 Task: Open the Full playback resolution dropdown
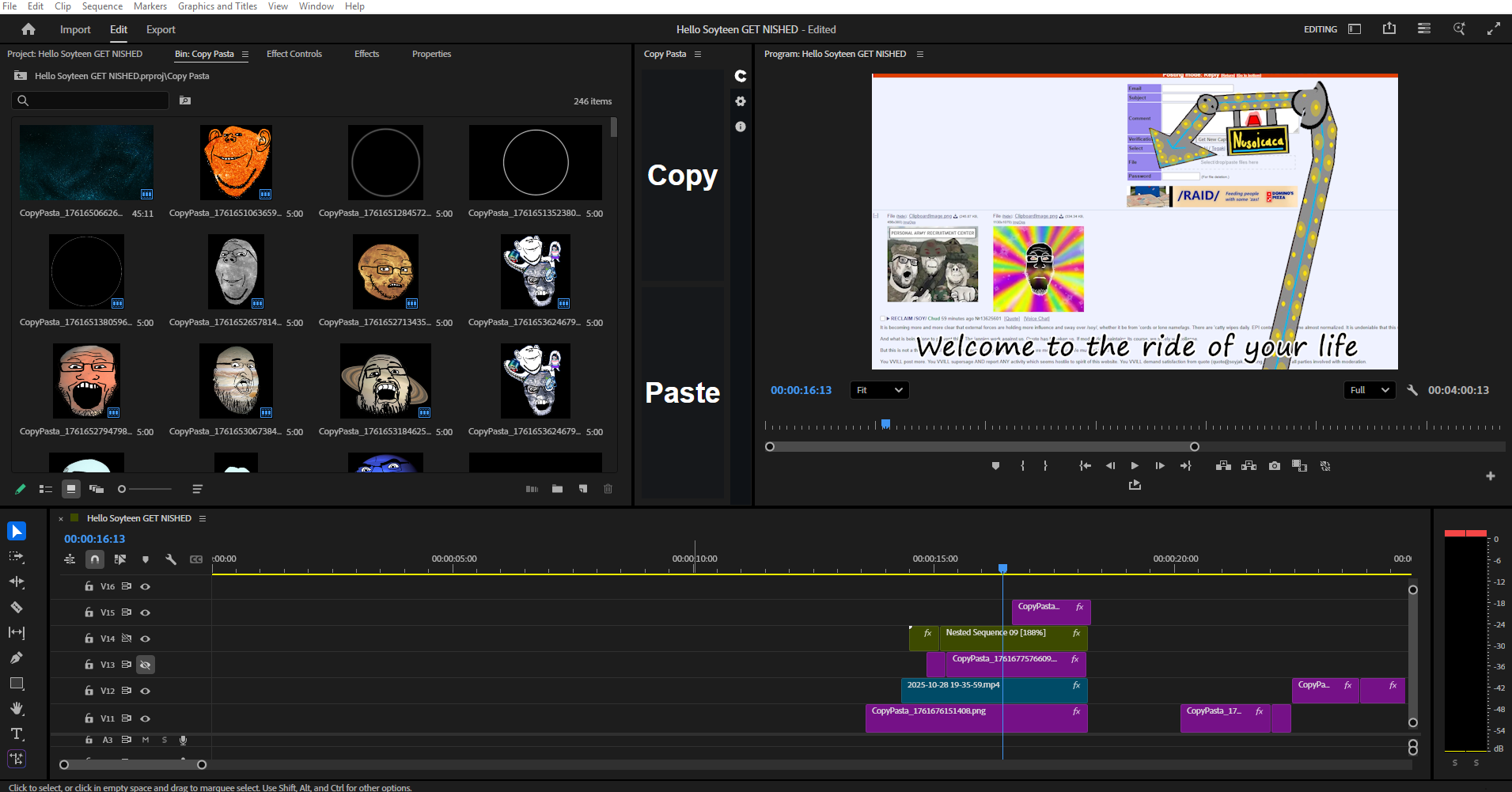pos(1369,390)
